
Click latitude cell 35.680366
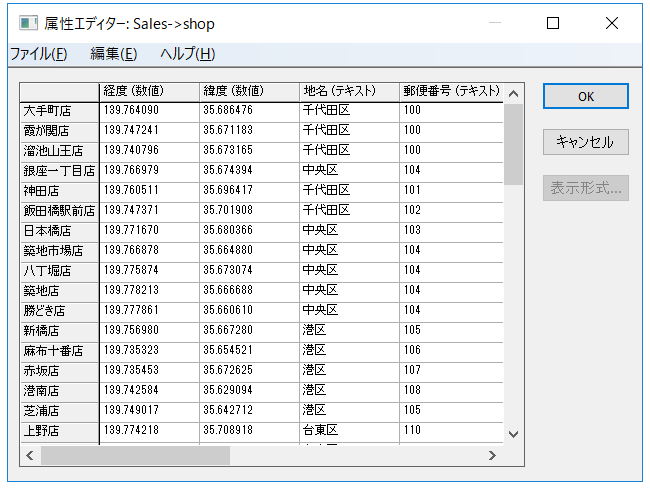(x=249, y=232)
